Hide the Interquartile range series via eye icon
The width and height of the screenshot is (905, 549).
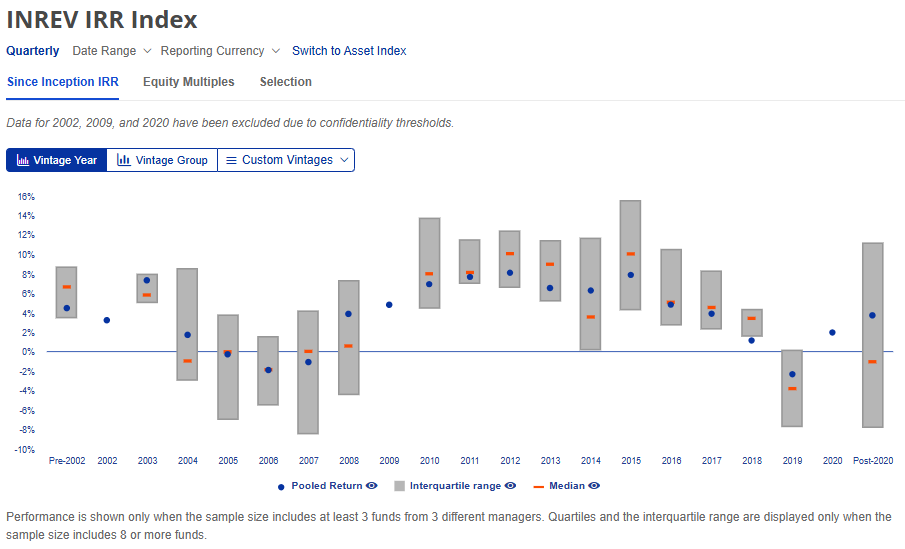tap(511, 486)
